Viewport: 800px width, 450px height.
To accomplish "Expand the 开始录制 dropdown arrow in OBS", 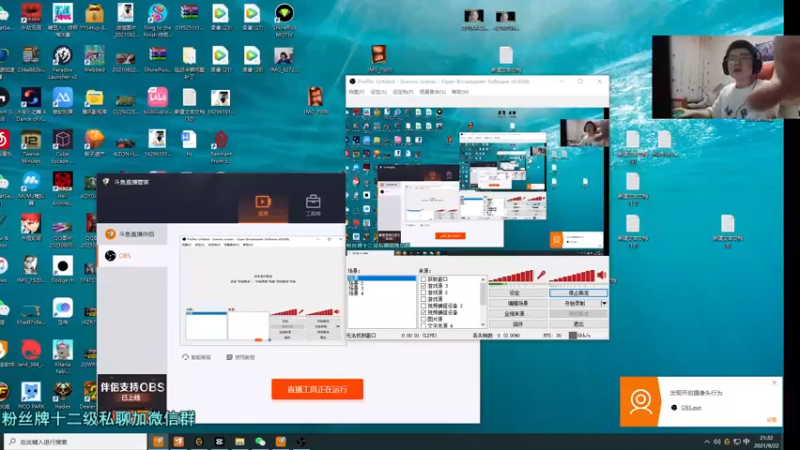I will [605, 303].
